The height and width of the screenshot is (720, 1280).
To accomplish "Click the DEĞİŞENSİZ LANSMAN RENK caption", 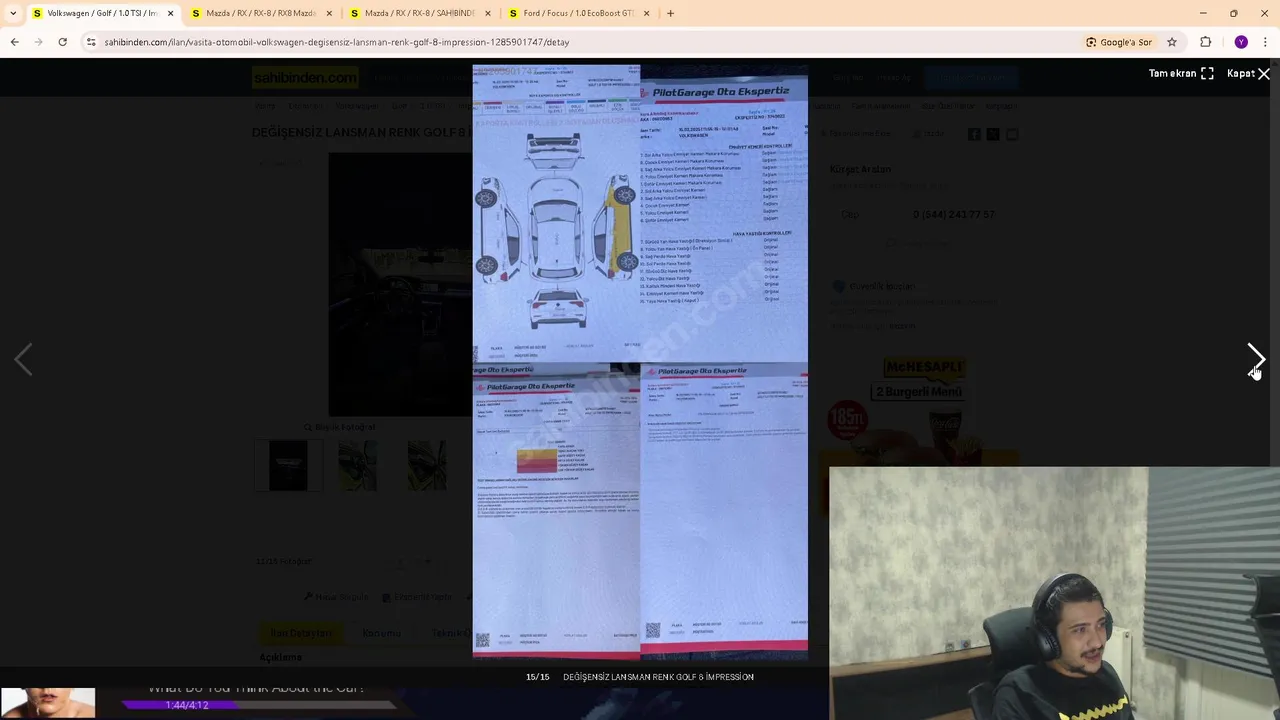I will [658, 677].
